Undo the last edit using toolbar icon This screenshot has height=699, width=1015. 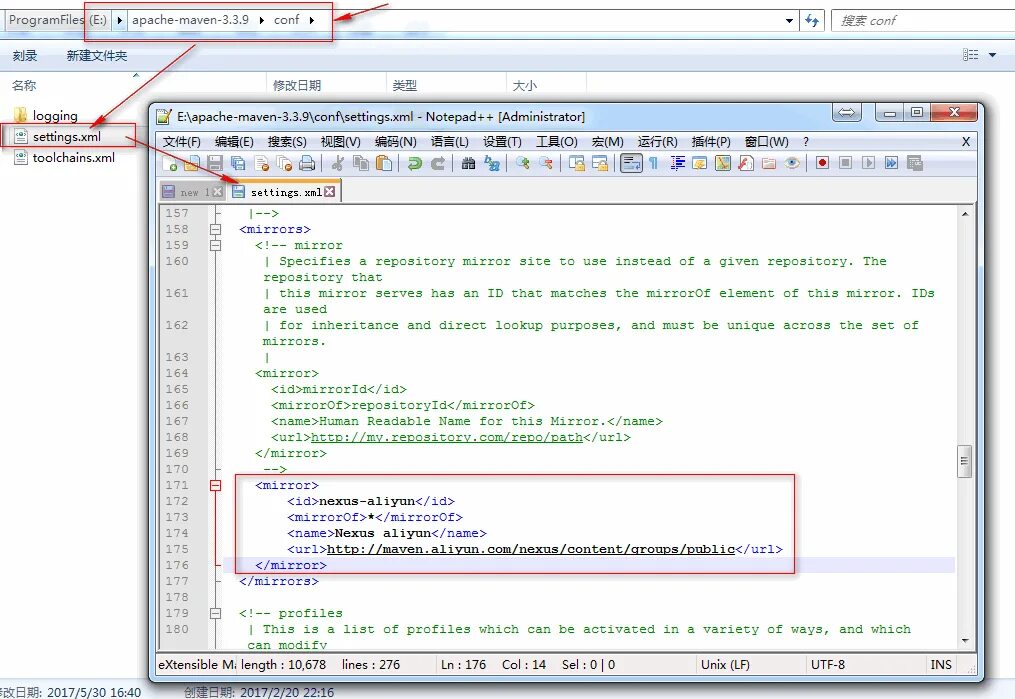pyautogui.click(x=414, y=162)
